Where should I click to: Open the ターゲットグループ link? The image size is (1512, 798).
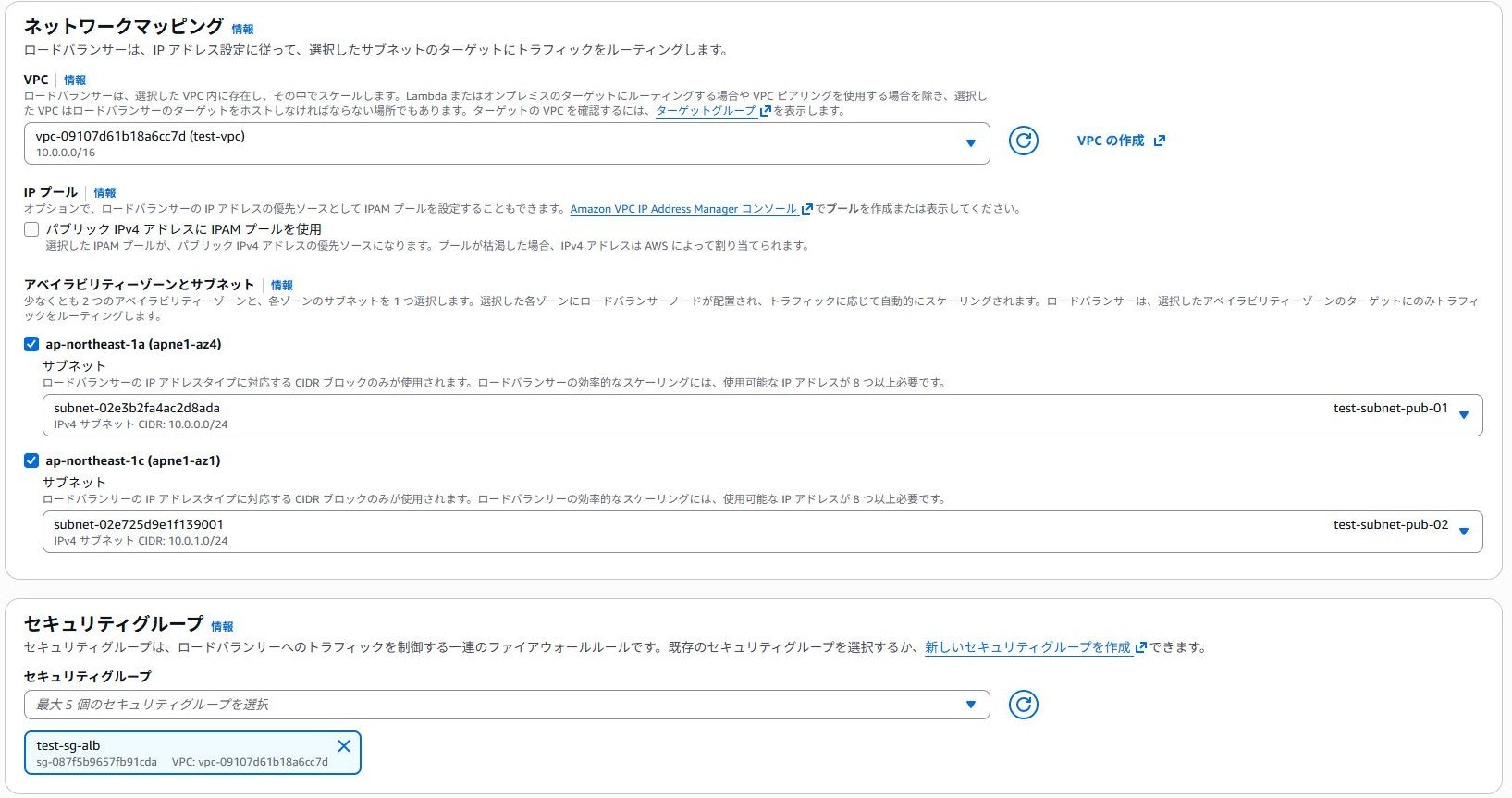(x=706, y=111)
